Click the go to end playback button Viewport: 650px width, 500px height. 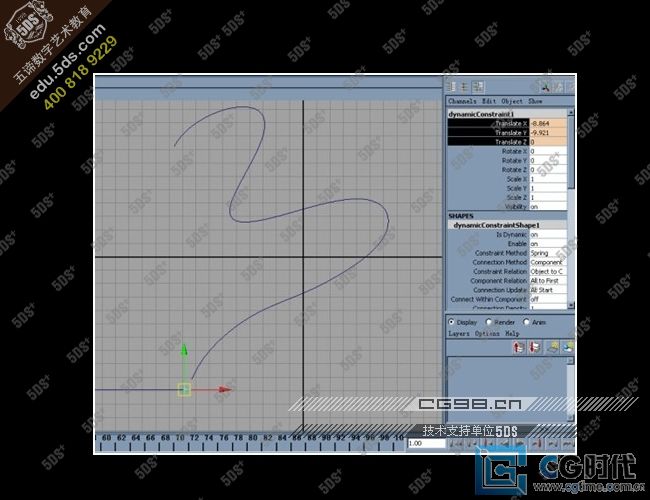click(x=568, y=444)
